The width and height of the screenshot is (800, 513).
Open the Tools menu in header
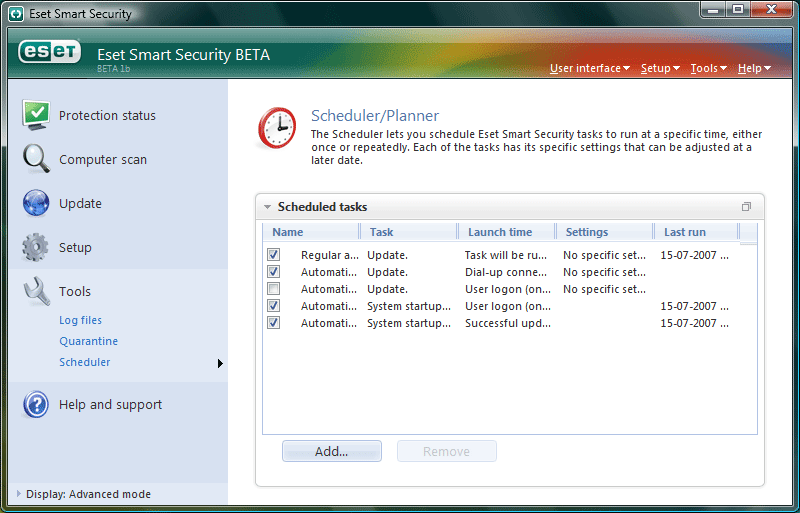coord(708,68)
